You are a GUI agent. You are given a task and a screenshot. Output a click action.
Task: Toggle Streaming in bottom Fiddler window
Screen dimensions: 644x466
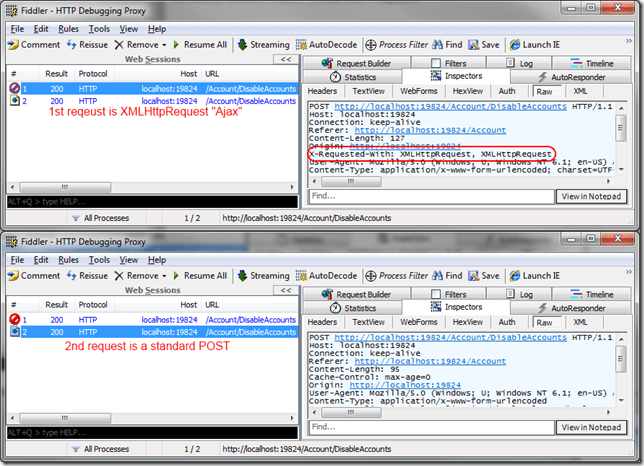pyautogui.click(x=264, y=276)
